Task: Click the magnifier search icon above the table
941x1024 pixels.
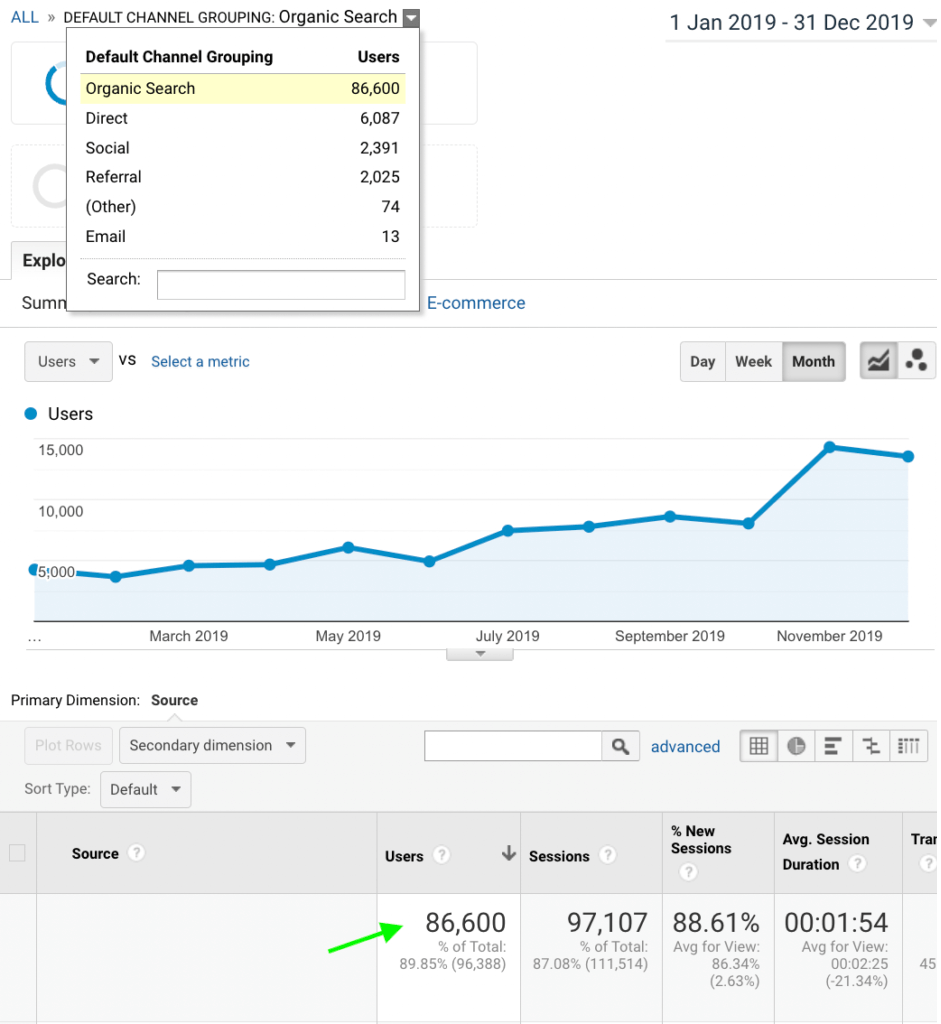Action: (x=620, y=746)
